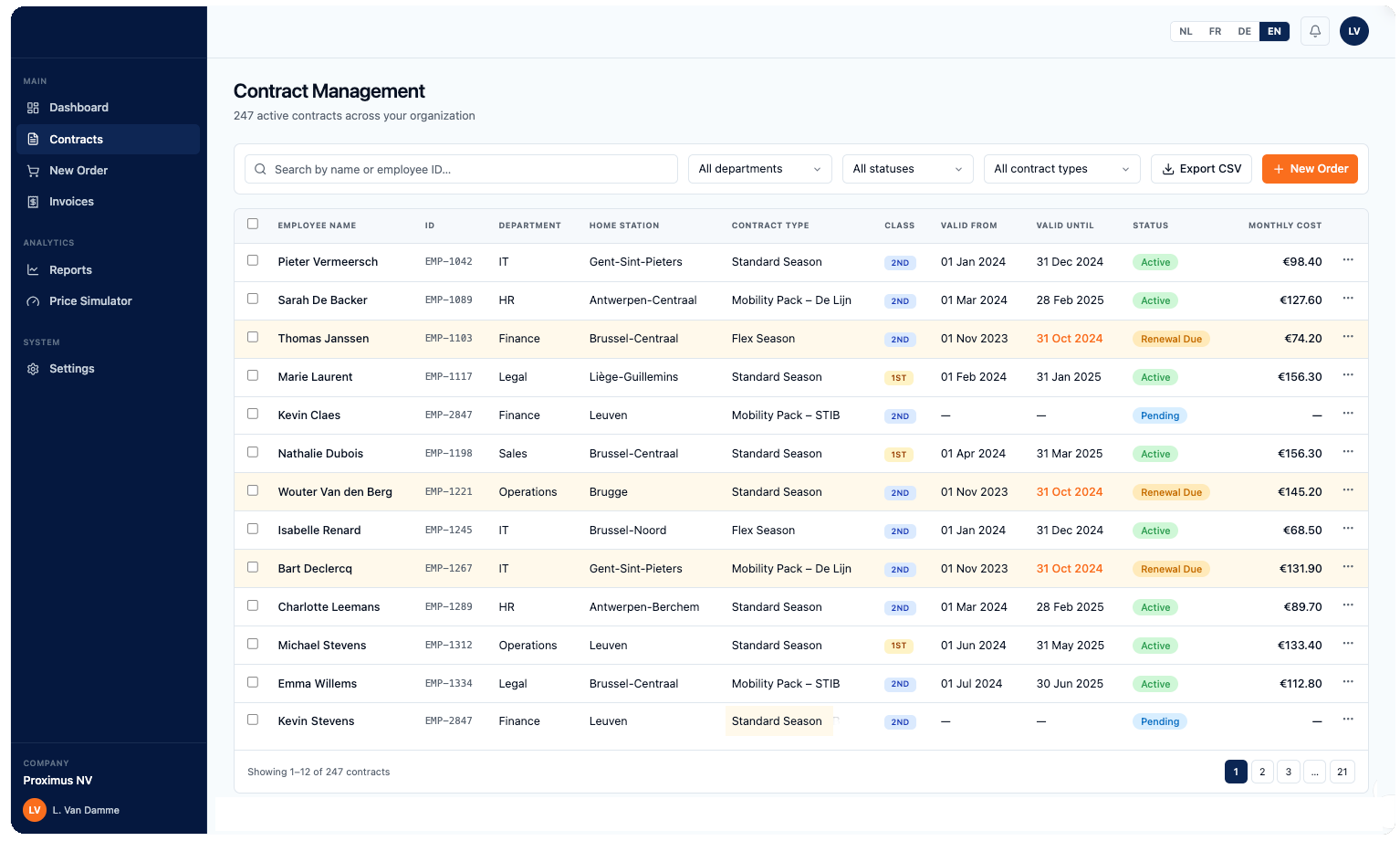Switch language to NL
Image resolution: width=1400 pixels, height=841 pixels.
pos(1186,31)
